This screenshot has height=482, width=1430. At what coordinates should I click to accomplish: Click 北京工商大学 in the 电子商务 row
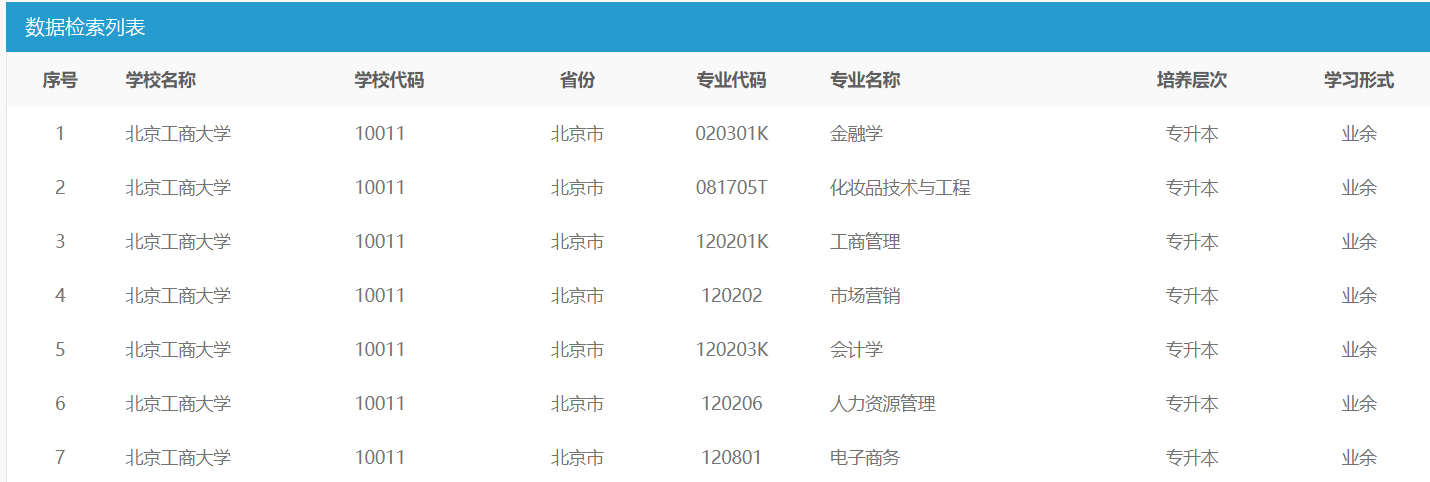(178, 457)
